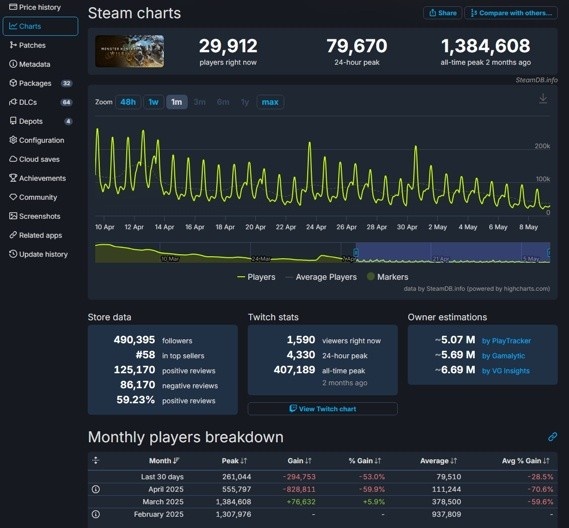Click the #58 in top sellers value

pyautogui.click(x=145, y=355)
